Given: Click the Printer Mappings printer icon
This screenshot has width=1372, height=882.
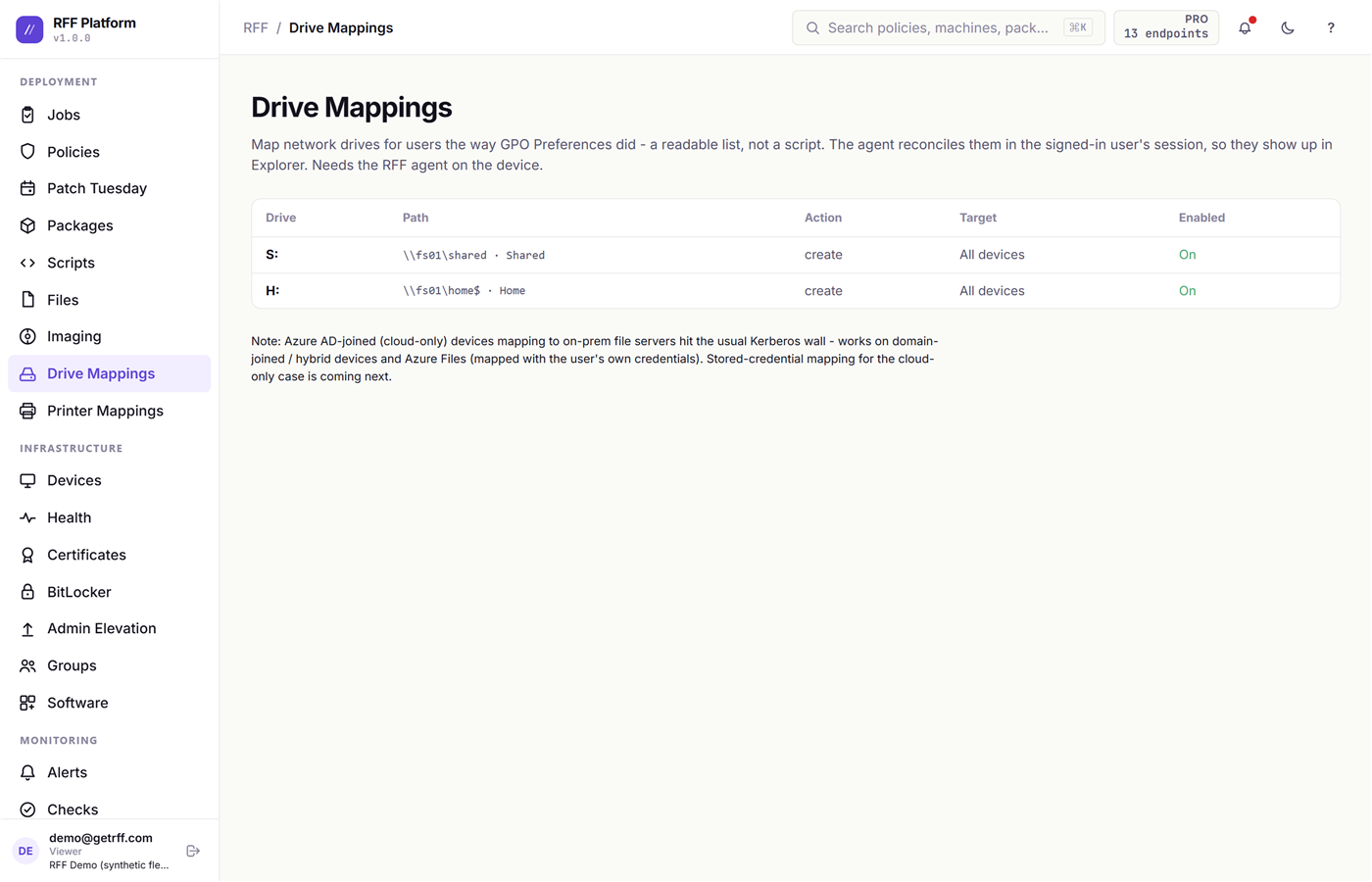Looking at the screenshot, I should (x=27, y=411).
